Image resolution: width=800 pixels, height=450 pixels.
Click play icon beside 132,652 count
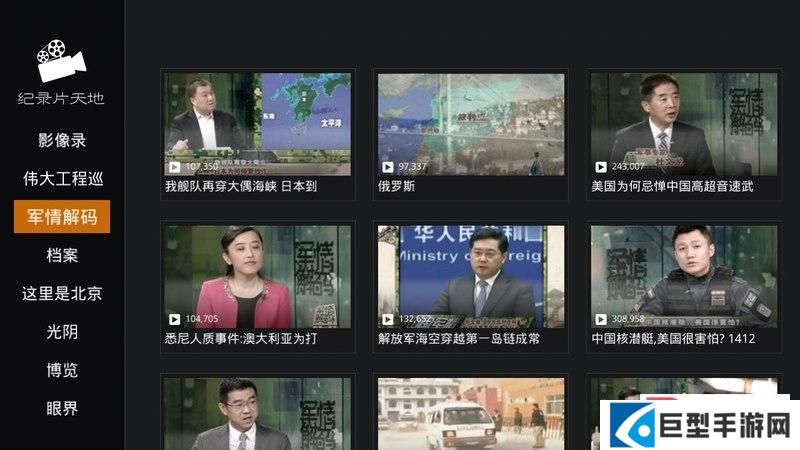pos(388,319)
